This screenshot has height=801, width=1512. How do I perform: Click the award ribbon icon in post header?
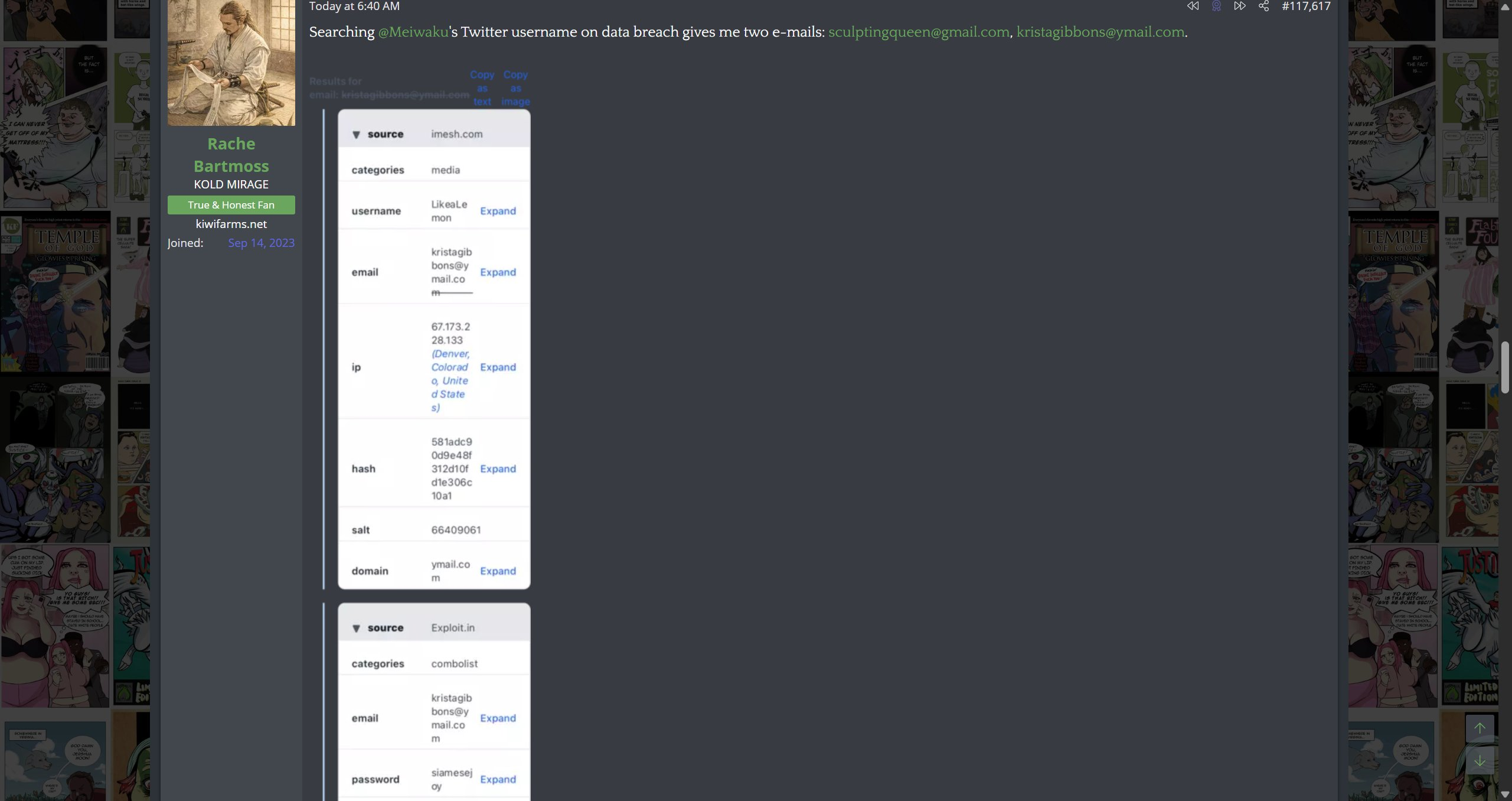1216,6
